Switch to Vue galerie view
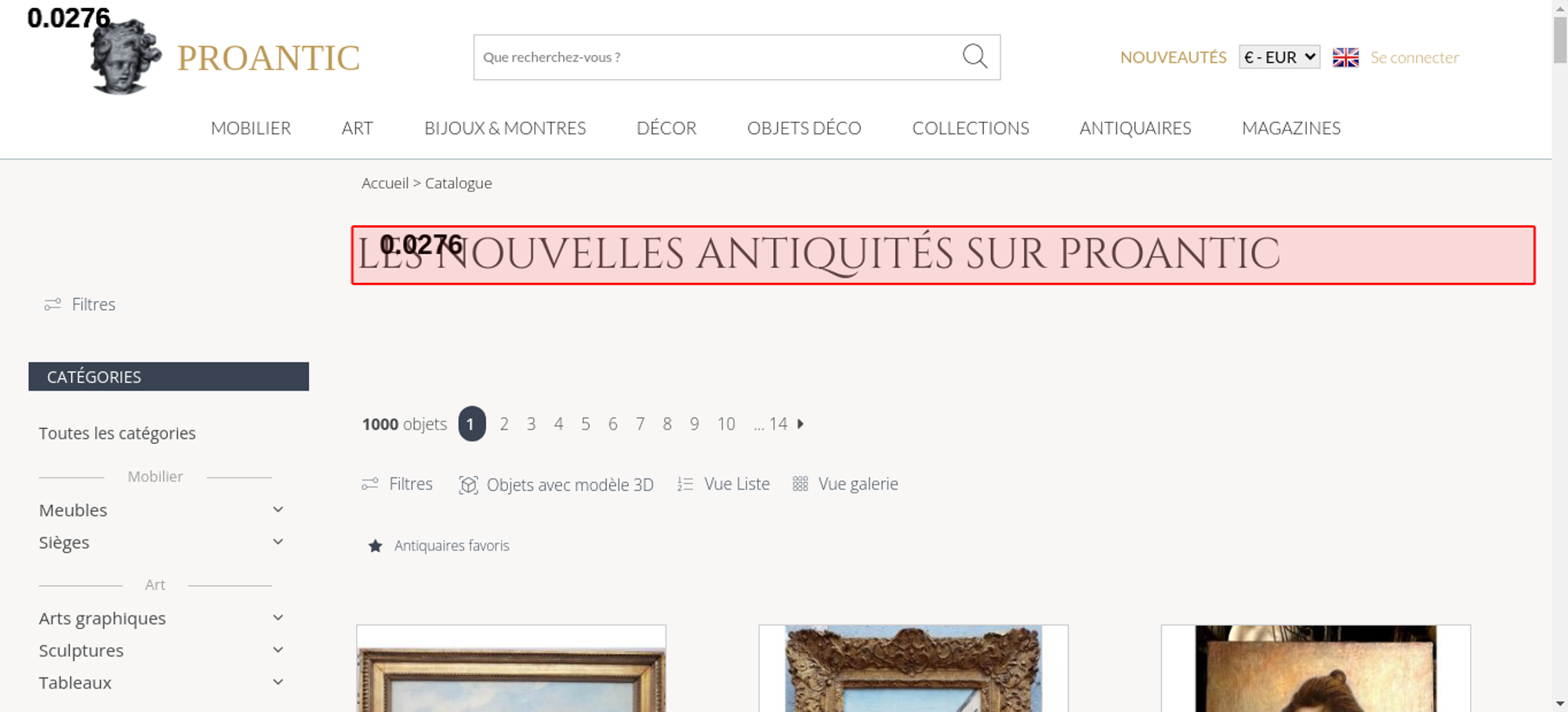 pos(845,484)
